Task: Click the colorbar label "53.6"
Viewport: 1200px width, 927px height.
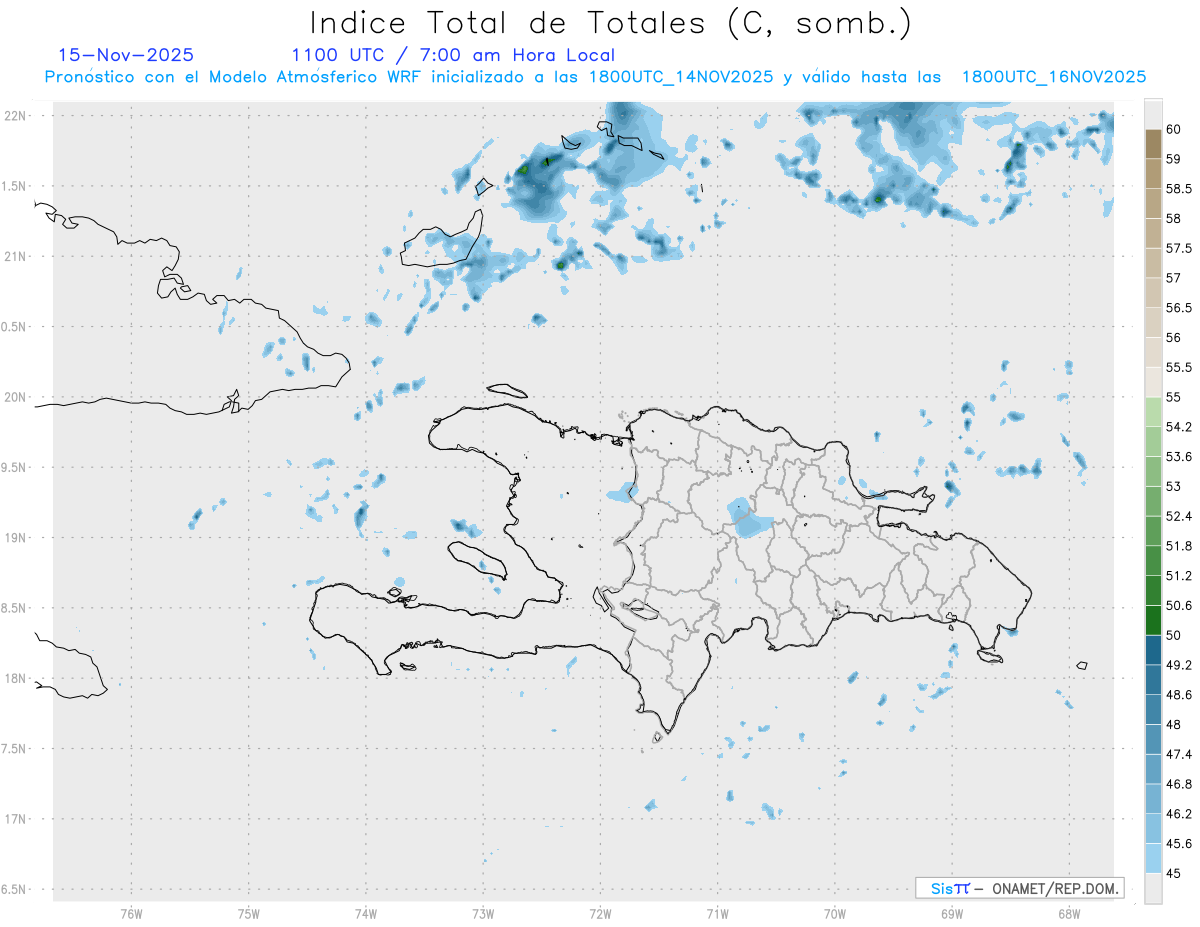Action: click(x=1178, y=456)
